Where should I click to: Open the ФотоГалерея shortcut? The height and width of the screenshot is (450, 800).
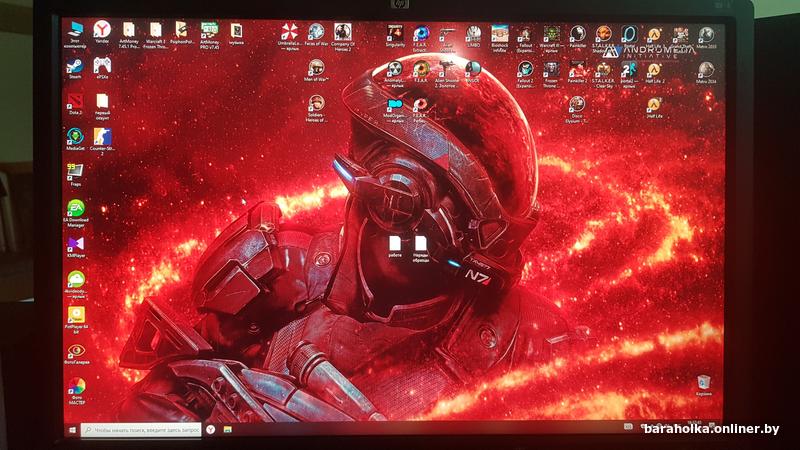(x=77, y=353)
